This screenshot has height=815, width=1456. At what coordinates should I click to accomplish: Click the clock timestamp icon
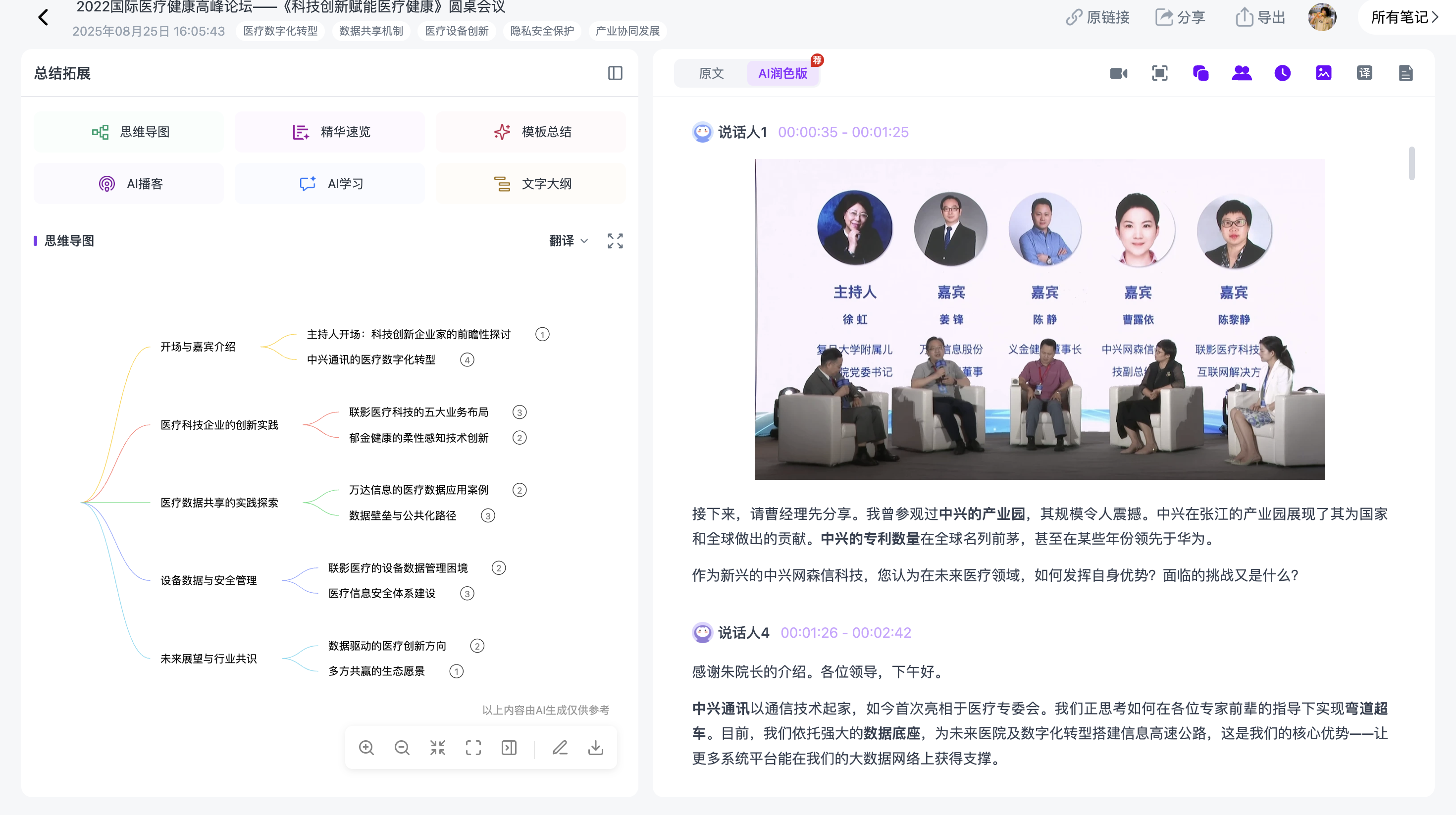1283,73
